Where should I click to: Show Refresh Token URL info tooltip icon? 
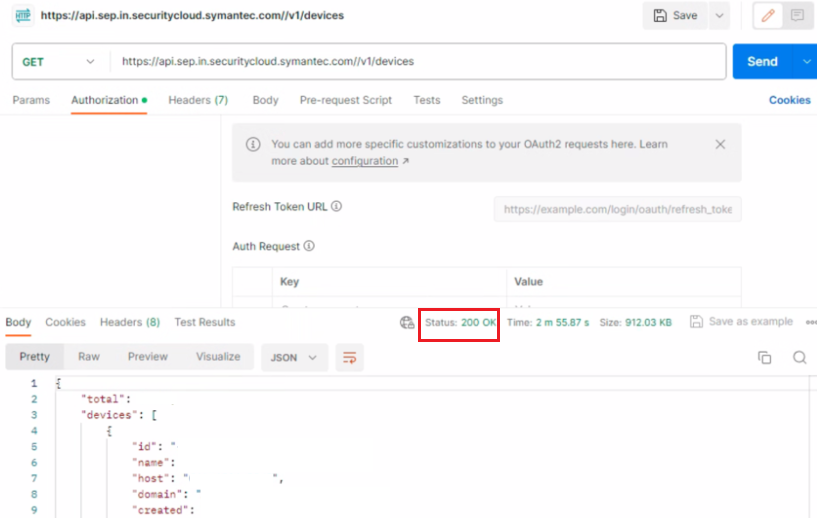[x=337, y=206]
